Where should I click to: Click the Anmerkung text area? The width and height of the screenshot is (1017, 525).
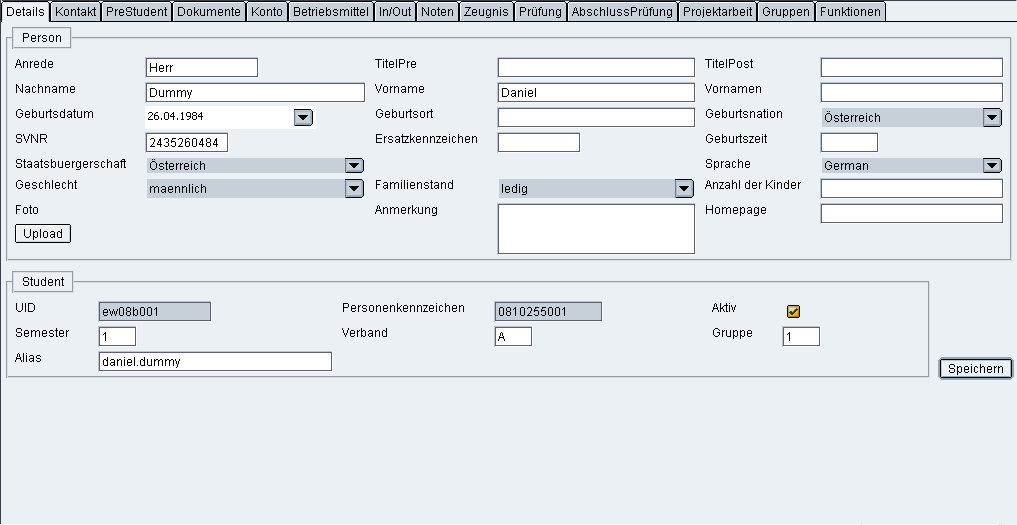click(x=595, y=229)
